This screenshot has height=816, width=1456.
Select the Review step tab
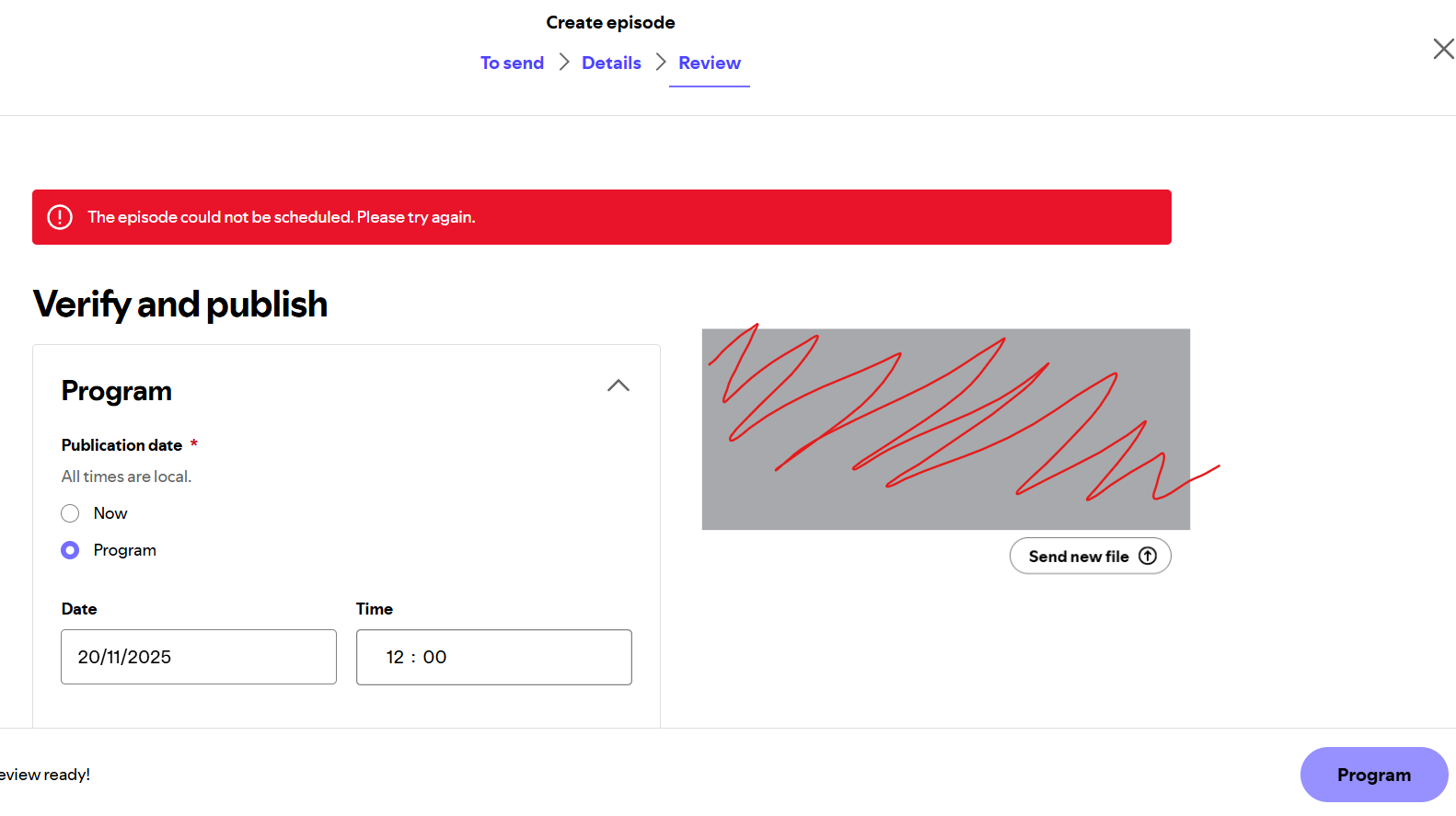[x=710, y=63]
